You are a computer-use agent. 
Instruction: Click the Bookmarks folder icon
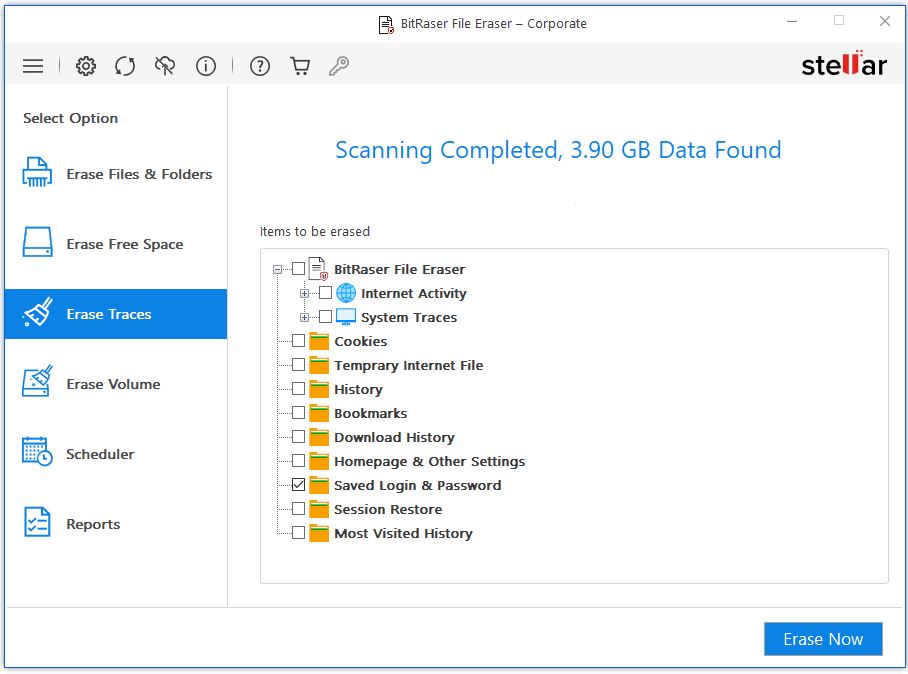(x=319, y=413)
